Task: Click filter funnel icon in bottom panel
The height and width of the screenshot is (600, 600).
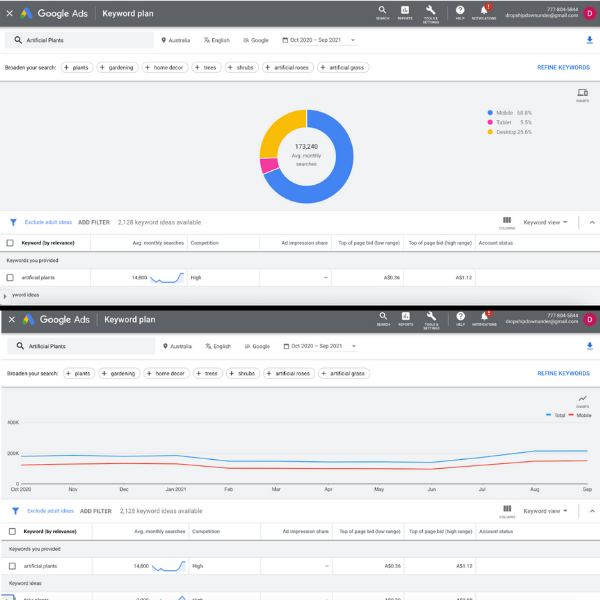Action: [15, 511]
